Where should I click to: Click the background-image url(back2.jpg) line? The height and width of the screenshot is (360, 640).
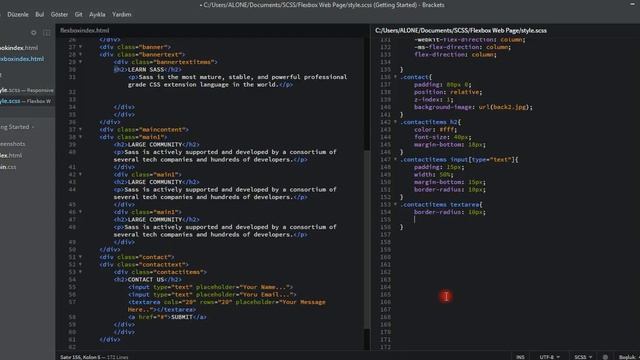473,107
